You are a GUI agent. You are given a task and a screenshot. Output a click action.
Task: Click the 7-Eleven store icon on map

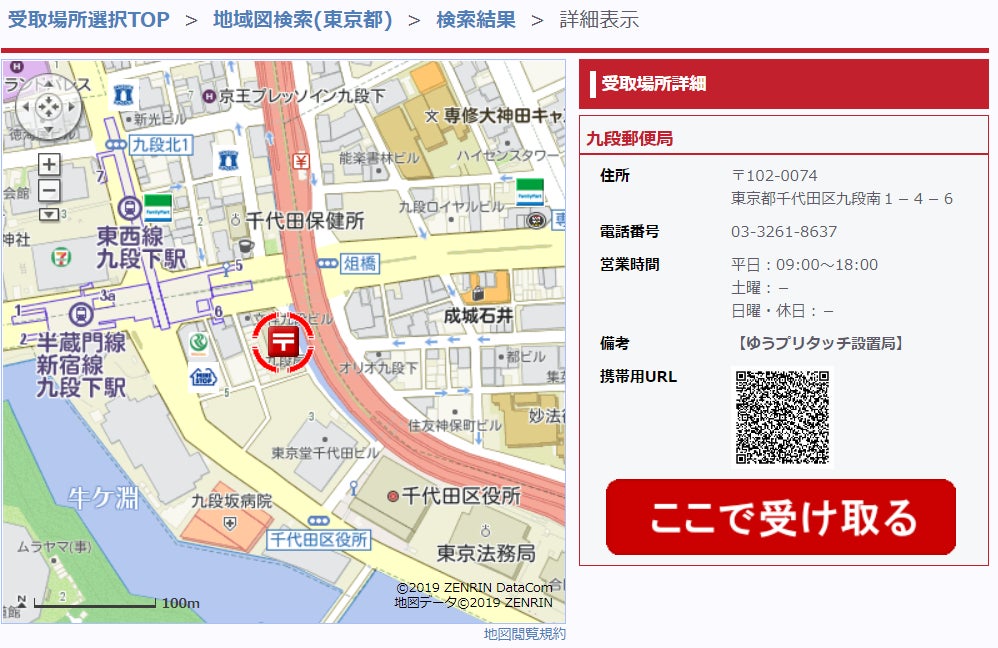pos(61,258)
